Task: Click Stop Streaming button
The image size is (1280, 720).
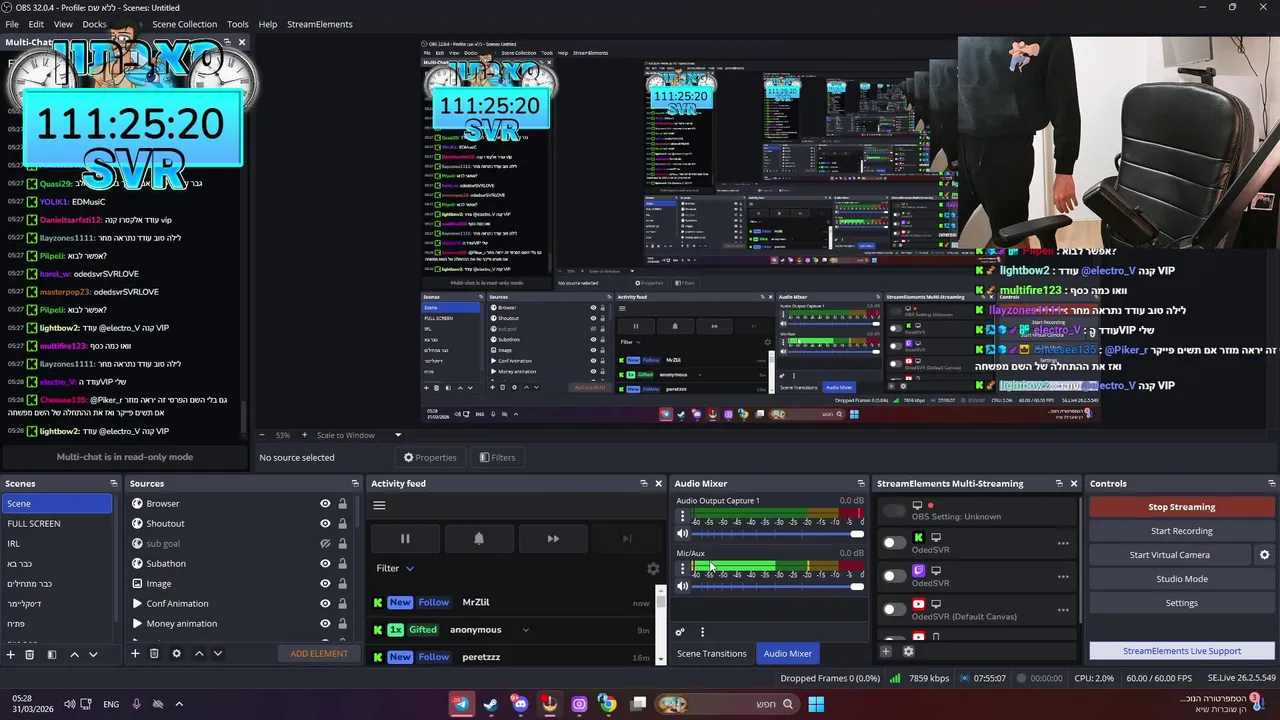Action: pyautogui.click(x=1181, y=507)
